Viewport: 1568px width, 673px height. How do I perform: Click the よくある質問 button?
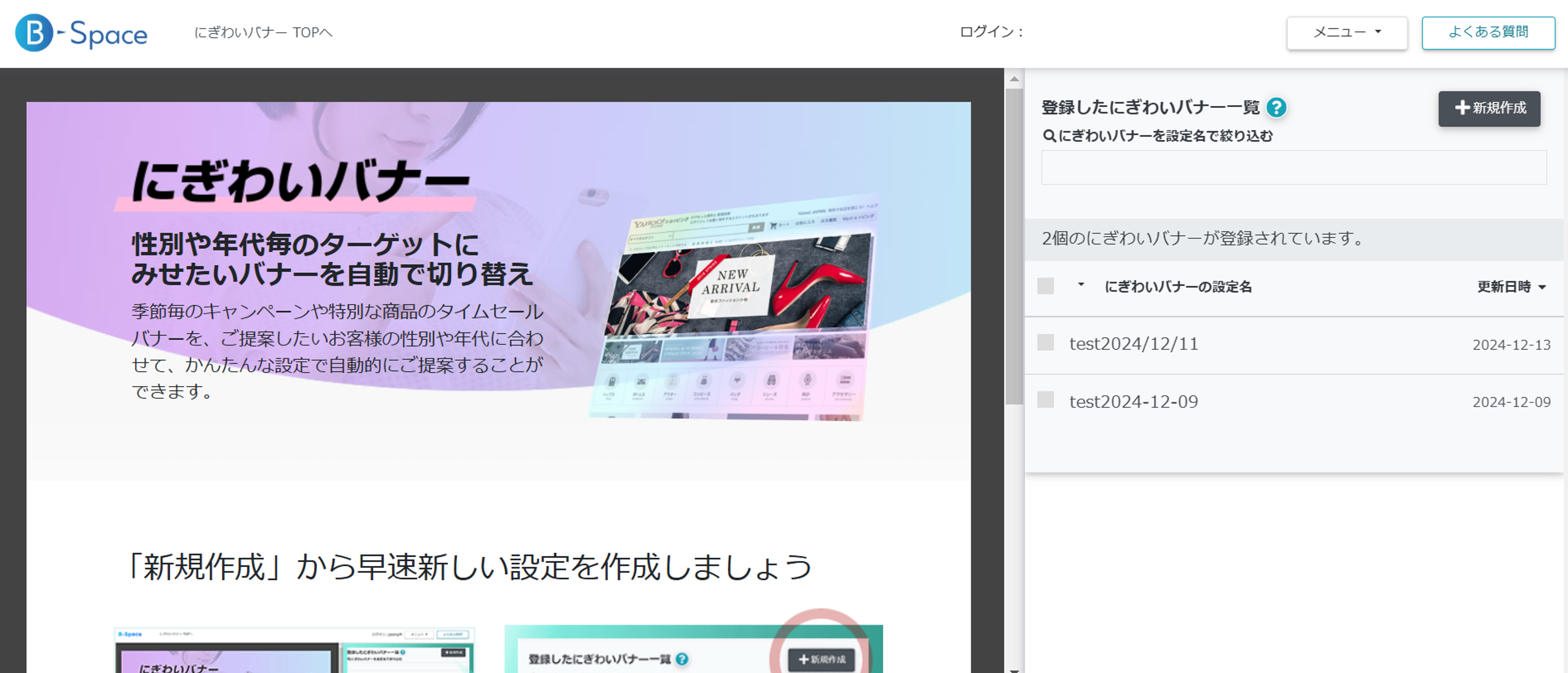pyautogui.click(x=1488, y=33)
